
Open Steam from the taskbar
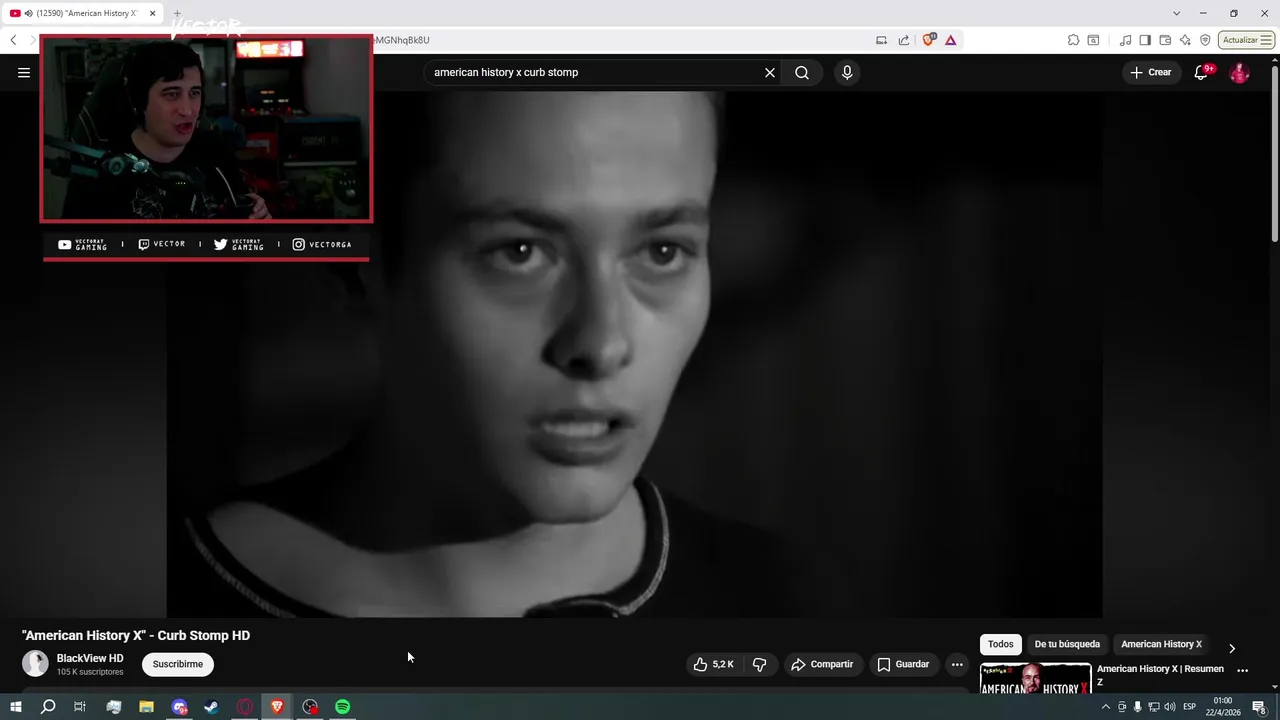(212, 707)
